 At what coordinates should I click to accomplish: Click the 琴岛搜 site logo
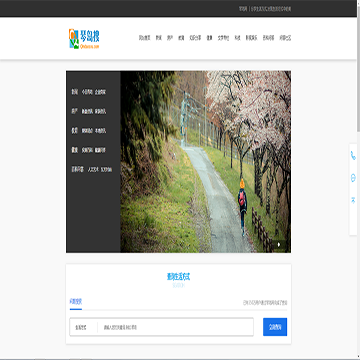click(84, 39)
